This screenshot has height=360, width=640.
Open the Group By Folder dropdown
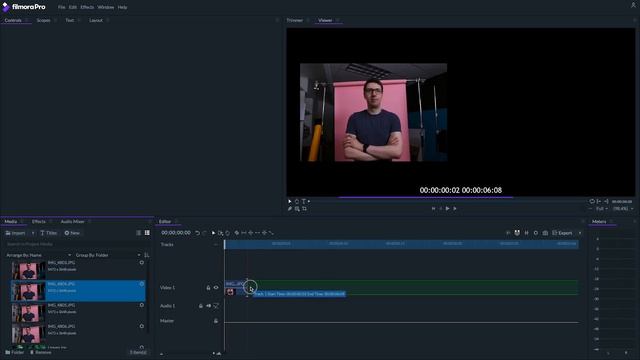(108, 255)
